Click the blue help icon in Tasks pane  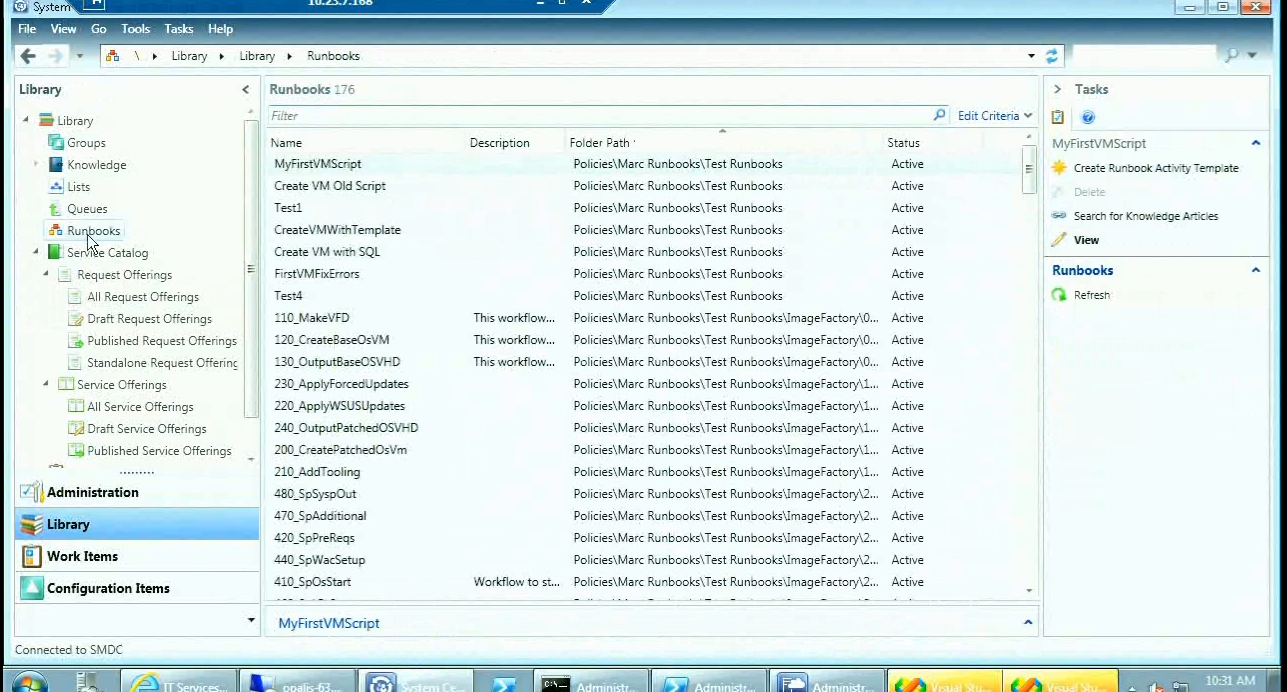1089,117
